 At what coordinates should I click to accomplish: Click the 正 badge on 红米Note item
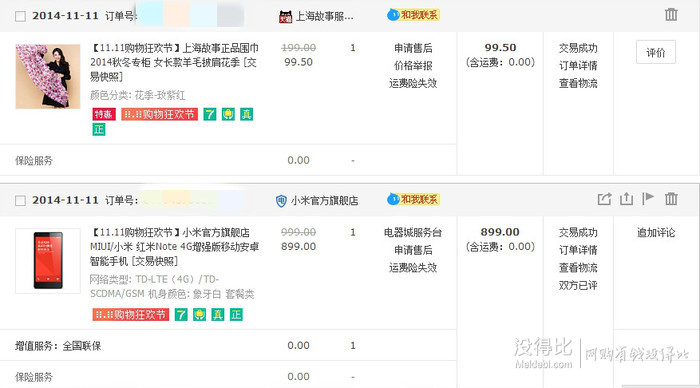tap(236, 315)
